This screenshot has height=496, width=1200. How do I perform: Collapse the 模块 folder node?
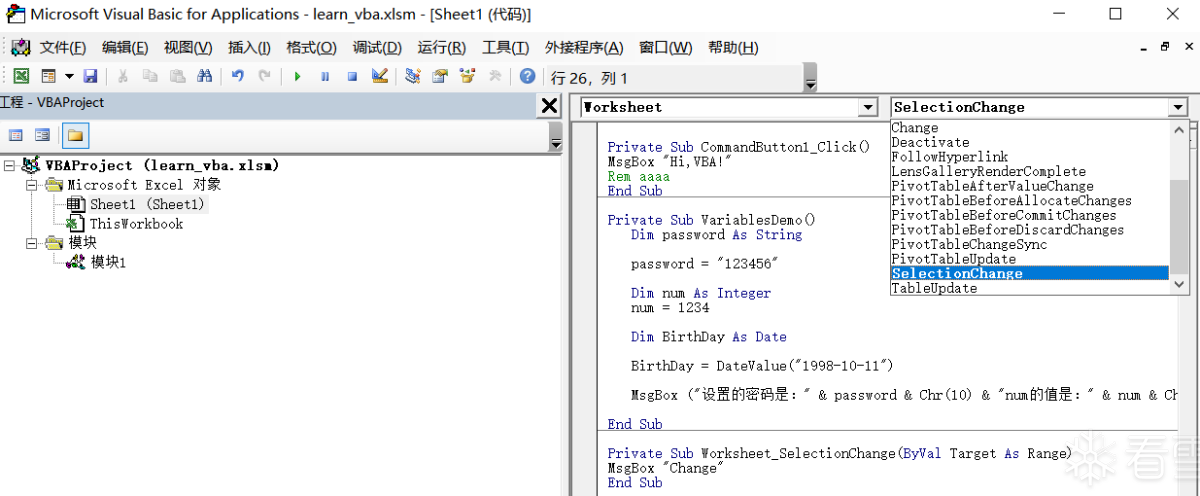coord(31,243)
